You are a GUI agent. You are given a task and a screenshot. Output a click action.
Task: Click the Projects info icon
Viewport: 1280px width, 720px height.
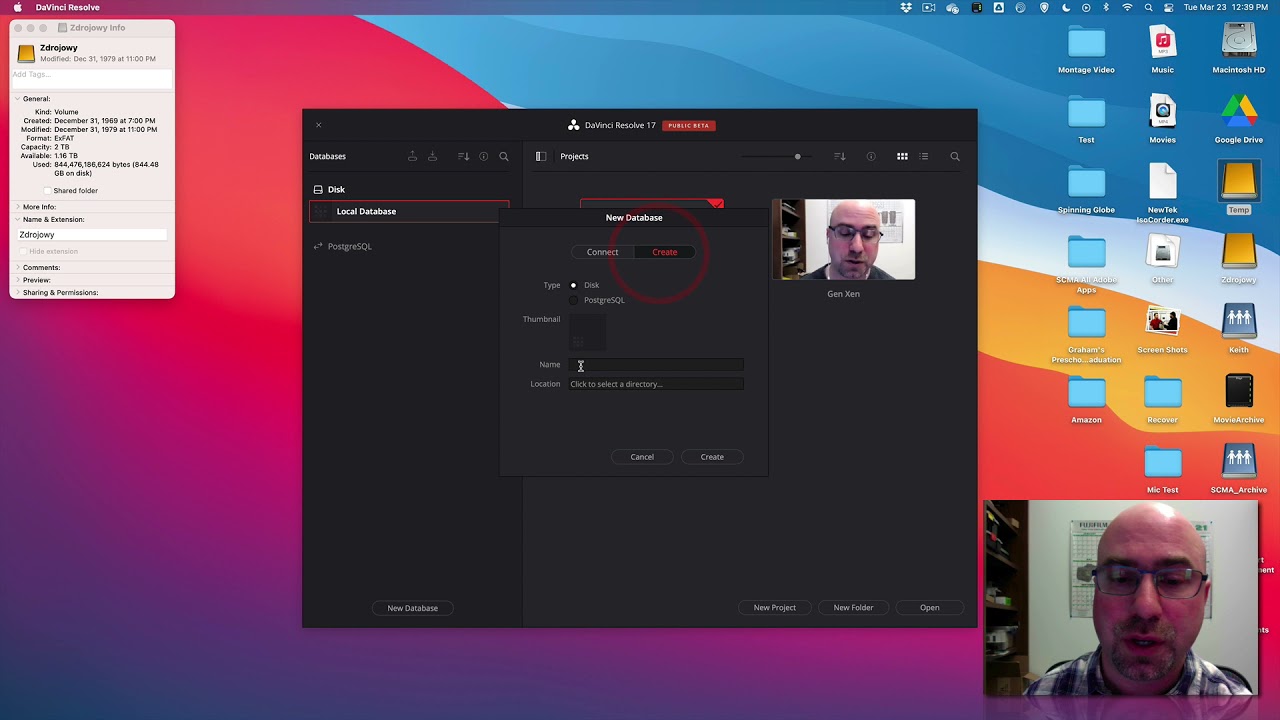871,156
